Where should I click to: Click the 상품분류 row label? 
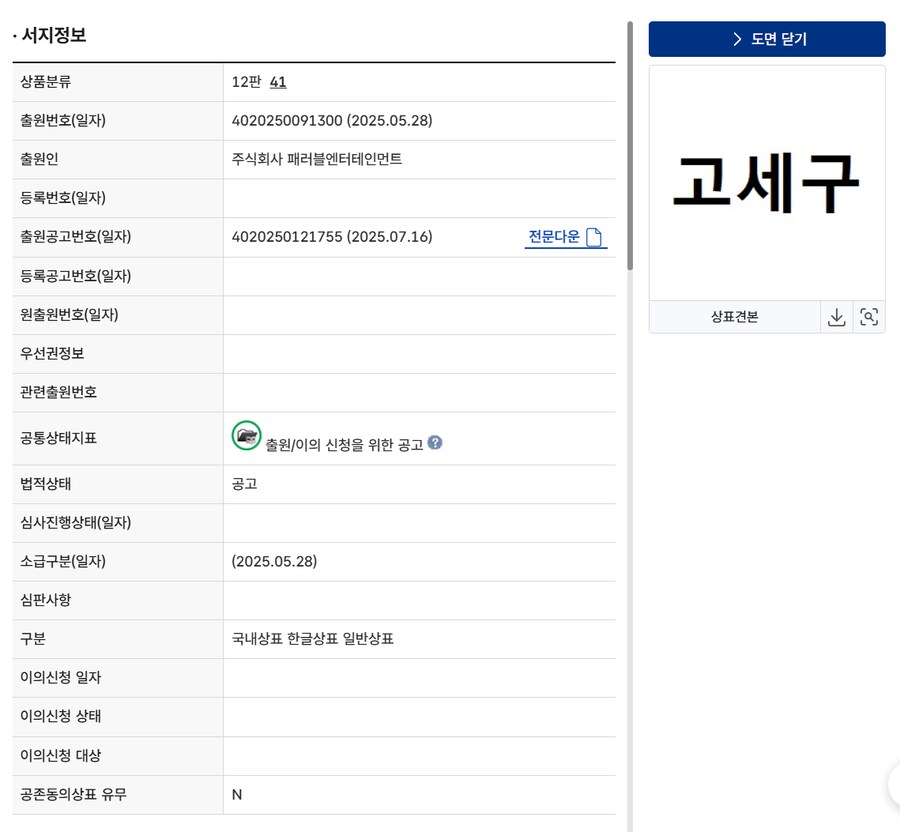(x=45, y=81)
